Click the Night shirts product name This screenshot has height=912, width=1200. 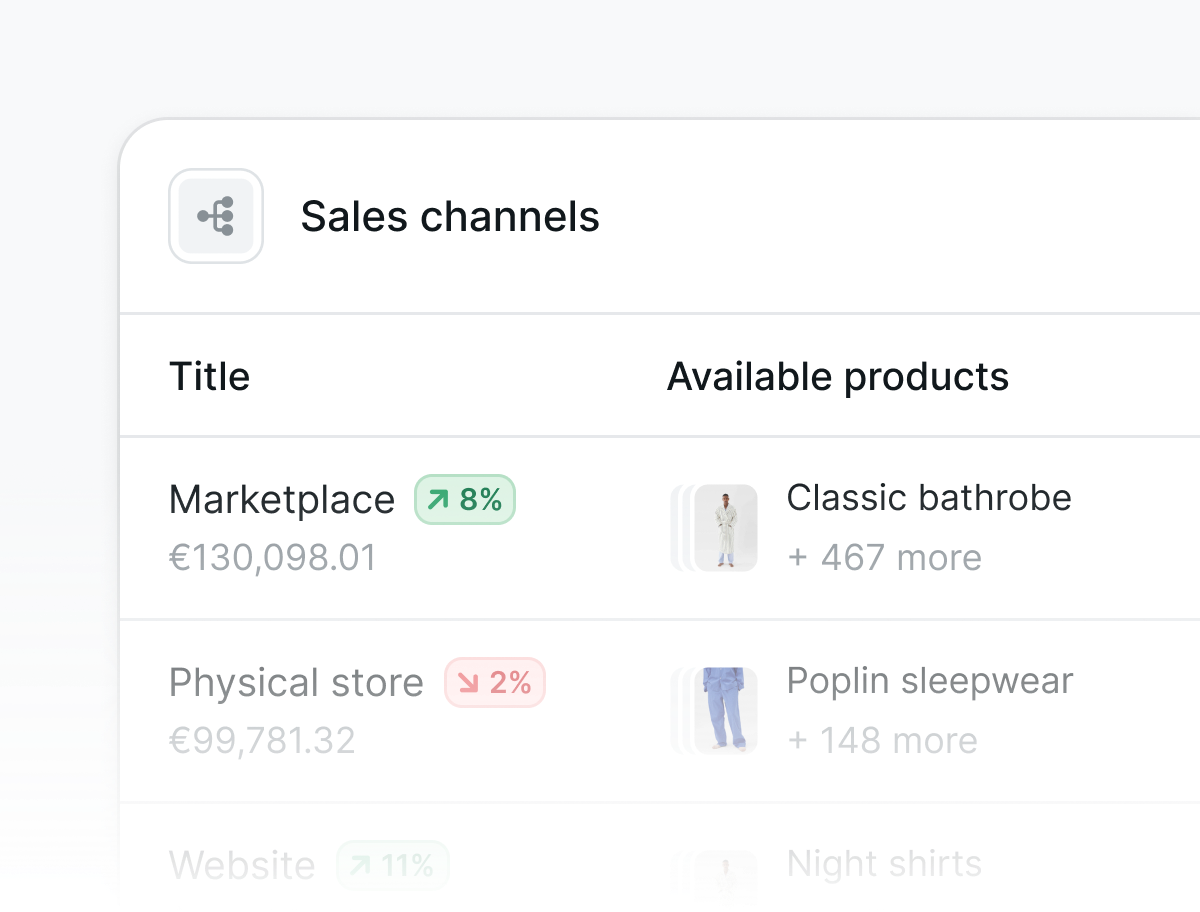[x=885, y=864]
